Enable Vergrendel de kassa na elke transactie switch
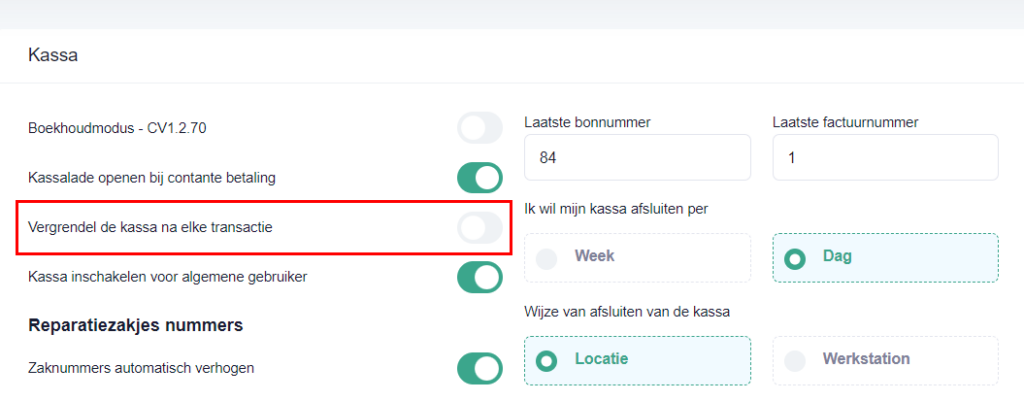 480,228
